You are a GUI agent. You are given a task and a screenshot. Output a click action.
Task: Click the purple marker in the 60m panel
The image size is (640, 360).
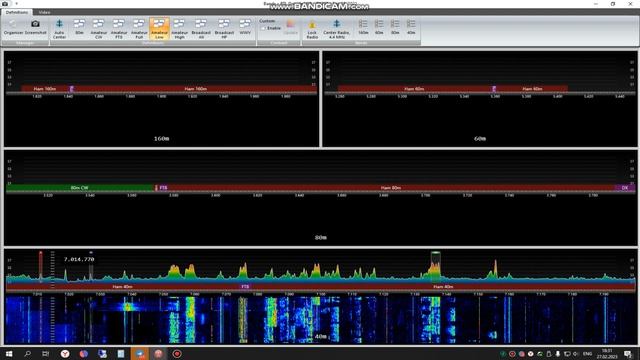(494, 89)
